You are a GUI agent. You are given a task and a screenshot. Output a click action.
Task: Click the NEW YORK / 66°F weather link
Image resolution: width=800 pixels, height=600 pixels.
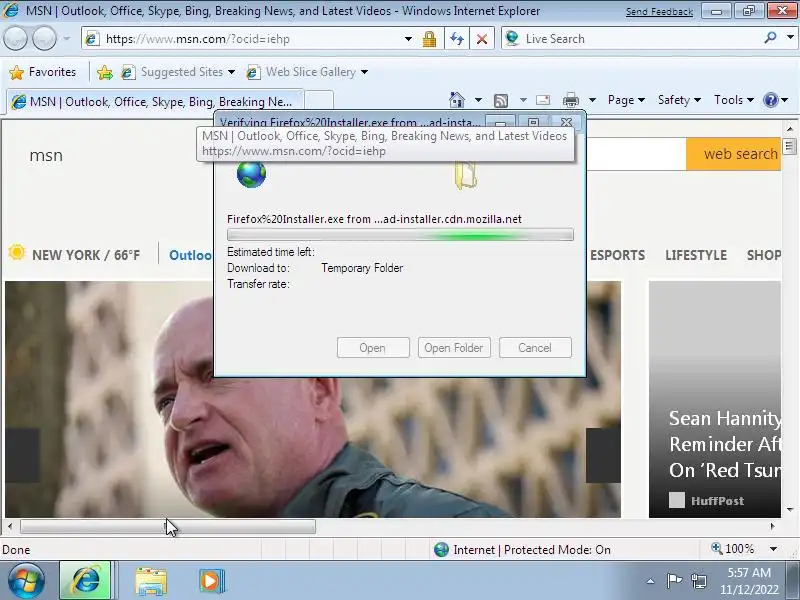86,255
